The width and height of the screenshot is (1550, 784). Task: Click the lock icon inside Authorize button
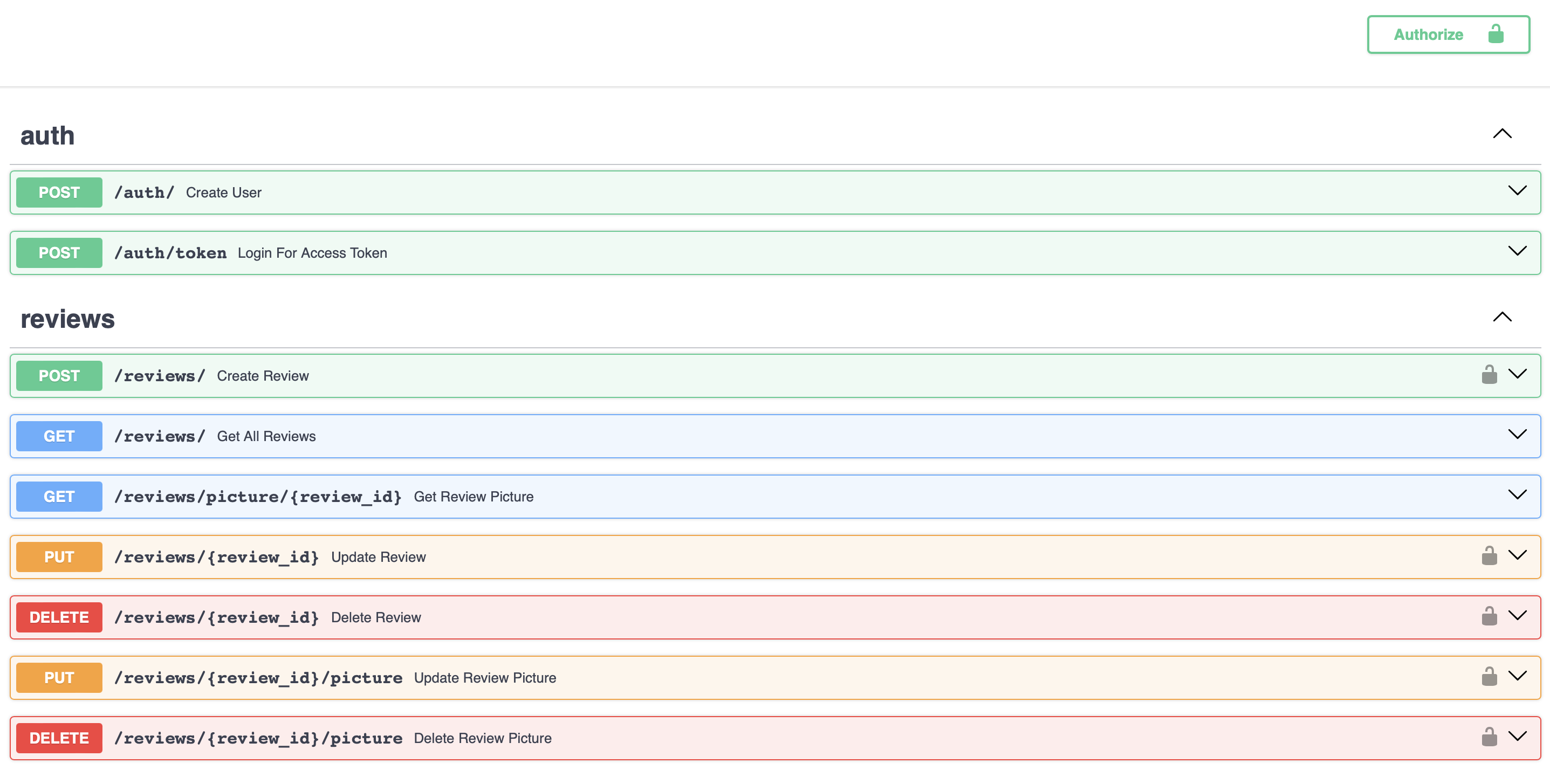click(1496, 33)
